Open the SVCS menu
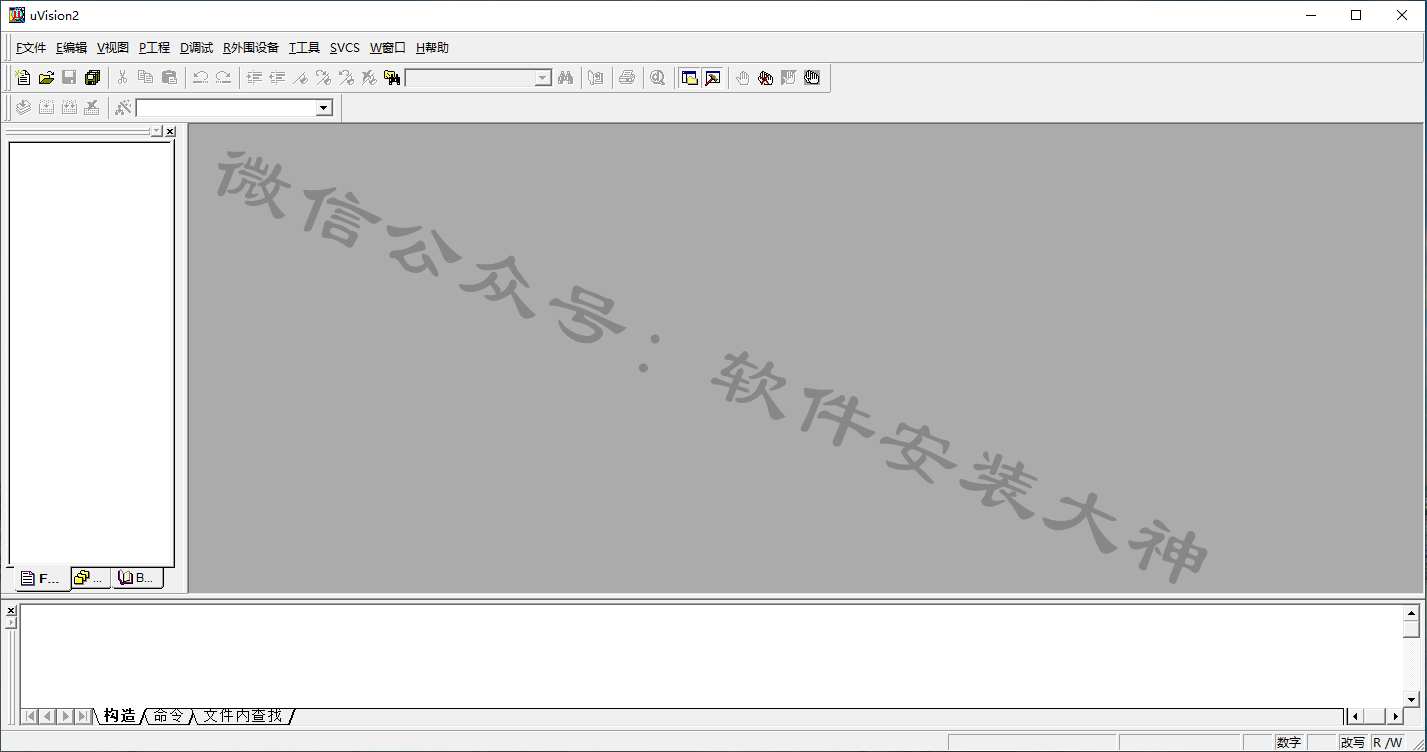This screenshot has width=1427, height=752. (x=345, y=48)
